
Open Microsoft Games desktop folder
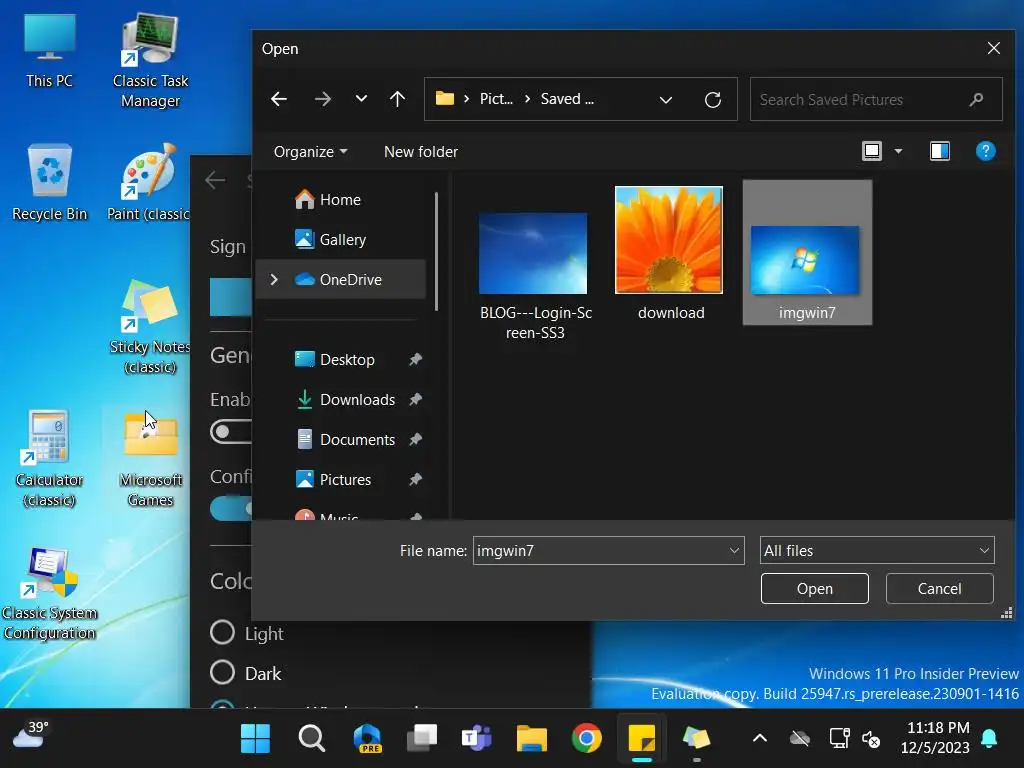pyautogui.click(x=150, y=459)
